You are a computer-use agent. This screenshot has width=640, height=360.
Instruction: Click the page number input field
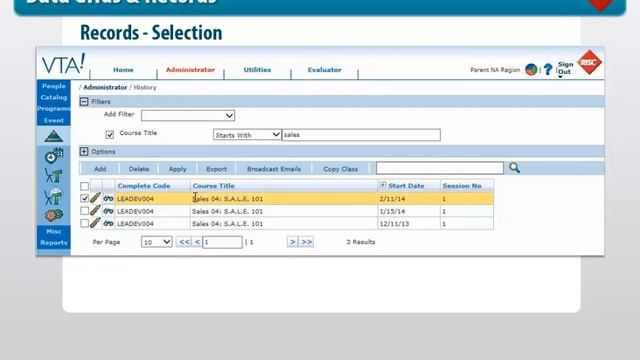(x=222, y=242)
